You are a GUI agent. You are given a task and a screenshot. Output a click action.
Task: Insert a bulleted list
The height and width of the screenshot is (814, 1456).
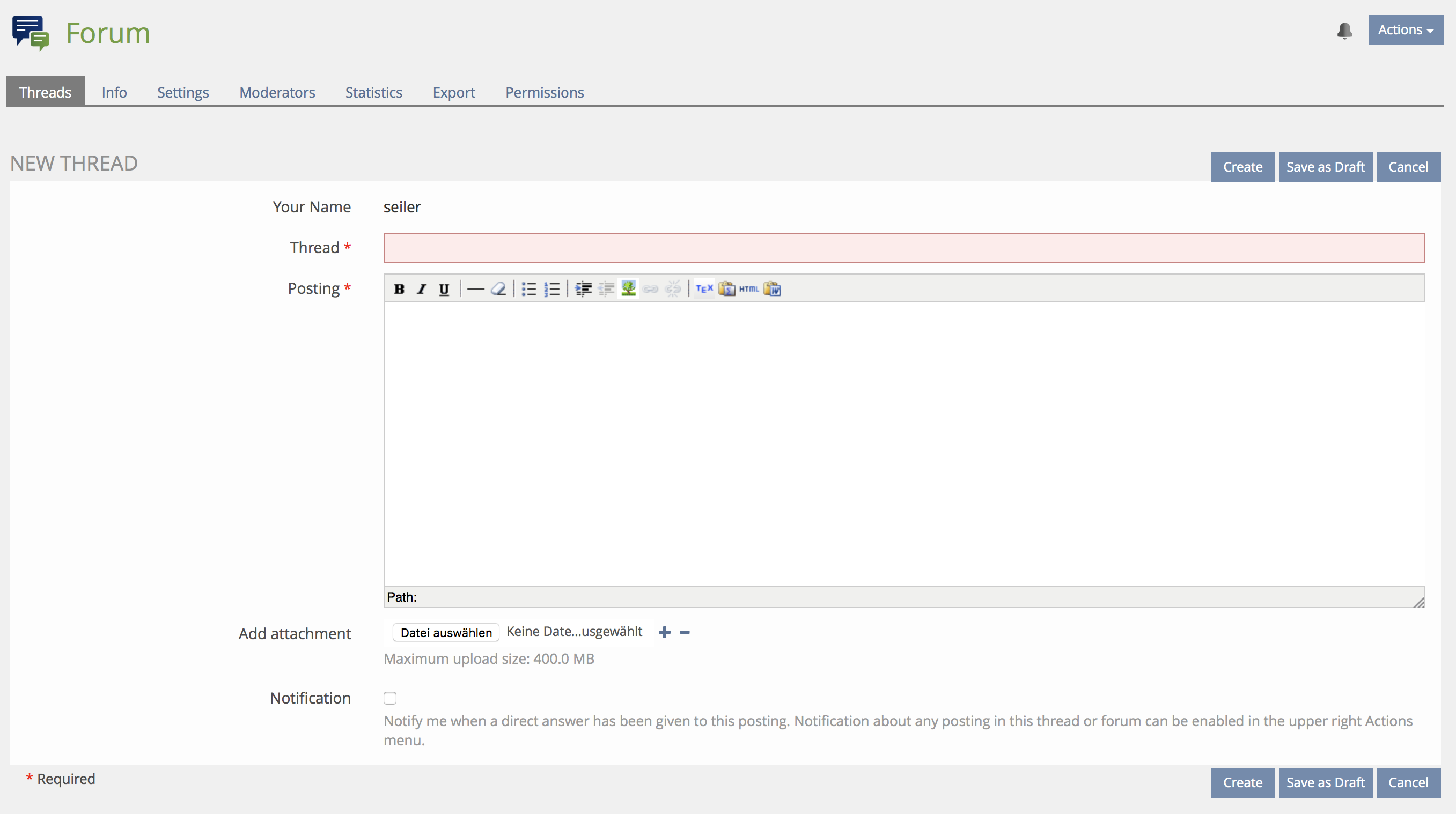[529, 289]
